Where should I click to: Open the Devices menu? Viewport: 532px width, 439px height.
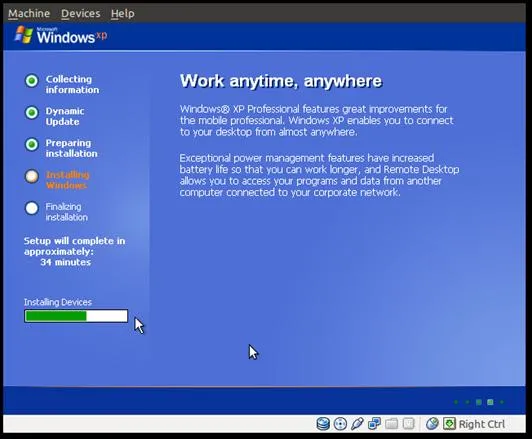pos(81,14)
